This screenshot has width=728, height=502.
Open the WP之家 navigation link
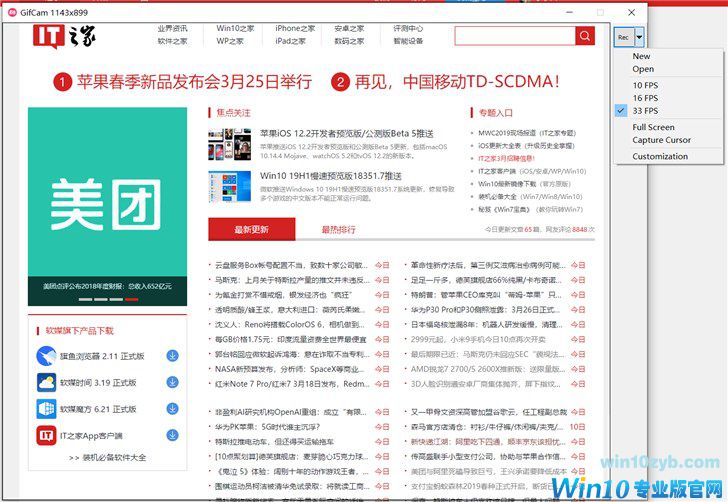click(x=230, y=41)
